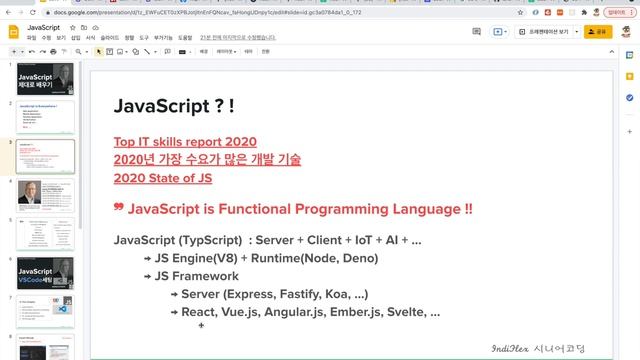This screenshot has width=640, height=360.
Task: Open the Format menu
Action: [x=90, y=38]
